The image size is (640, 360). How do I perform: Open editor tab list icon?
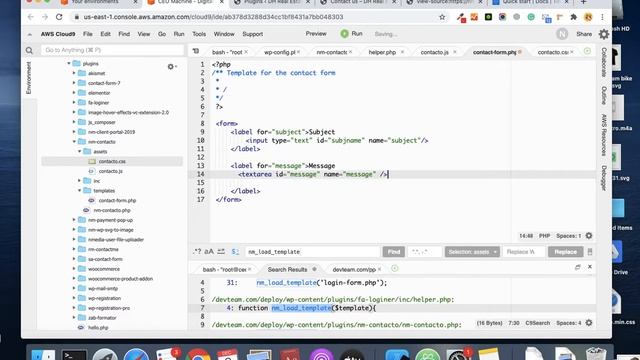pyautogui.click(x=196, y=51)
